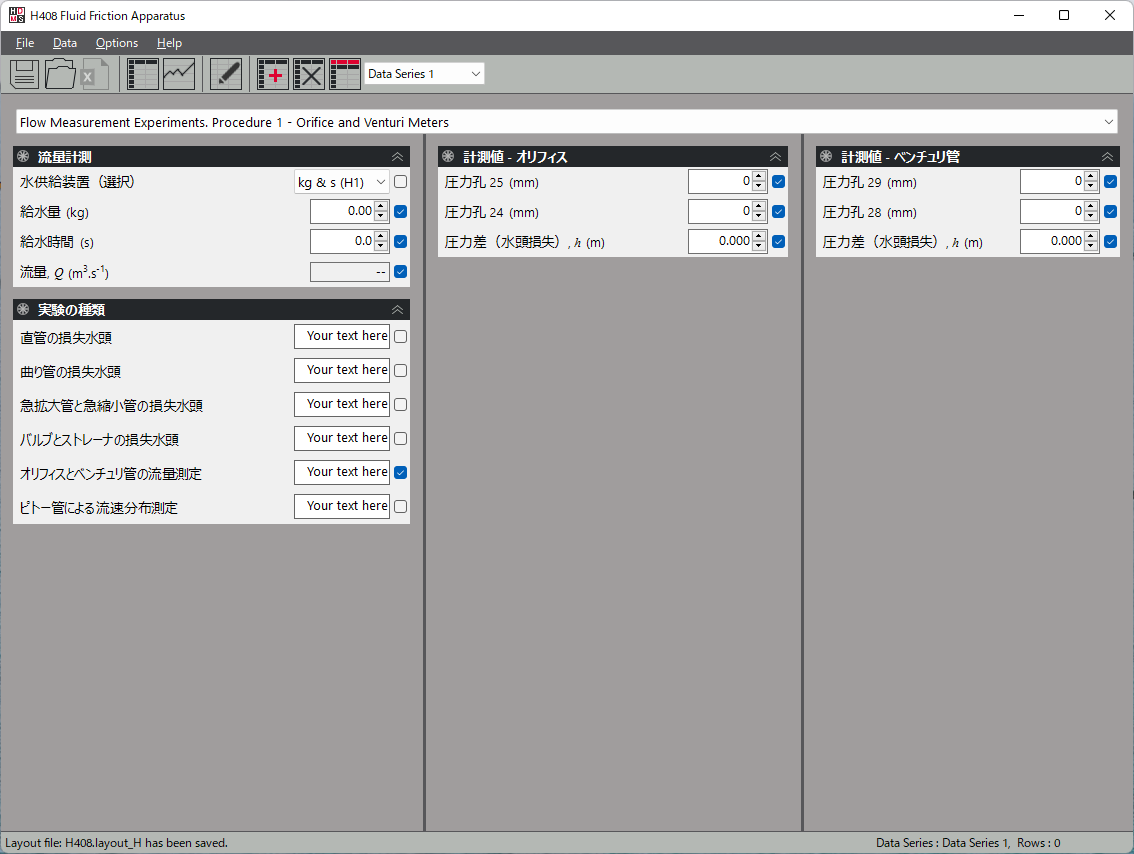Click the gear icon of 実験の種類 panel

[23, 309]
